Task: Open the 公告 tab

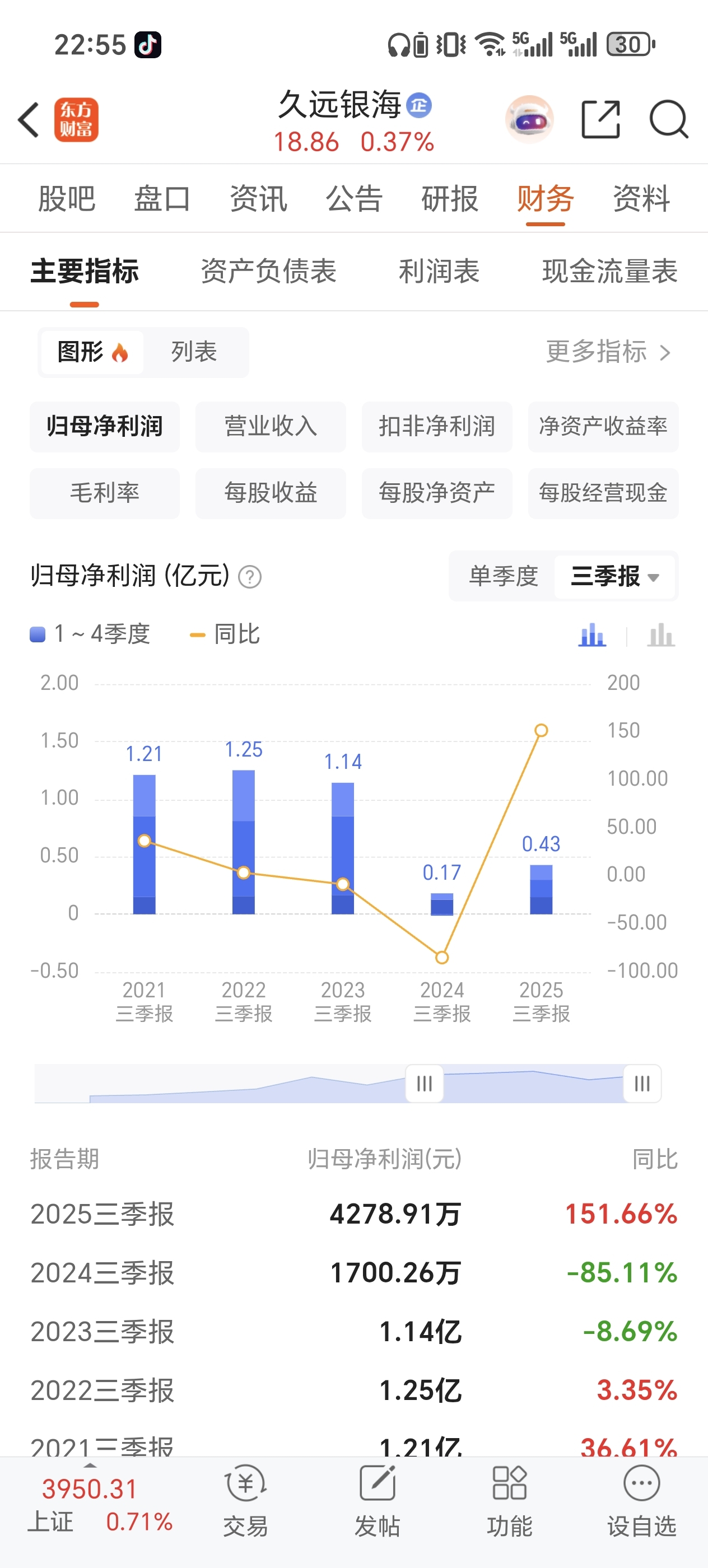Action: click(355, 199)
